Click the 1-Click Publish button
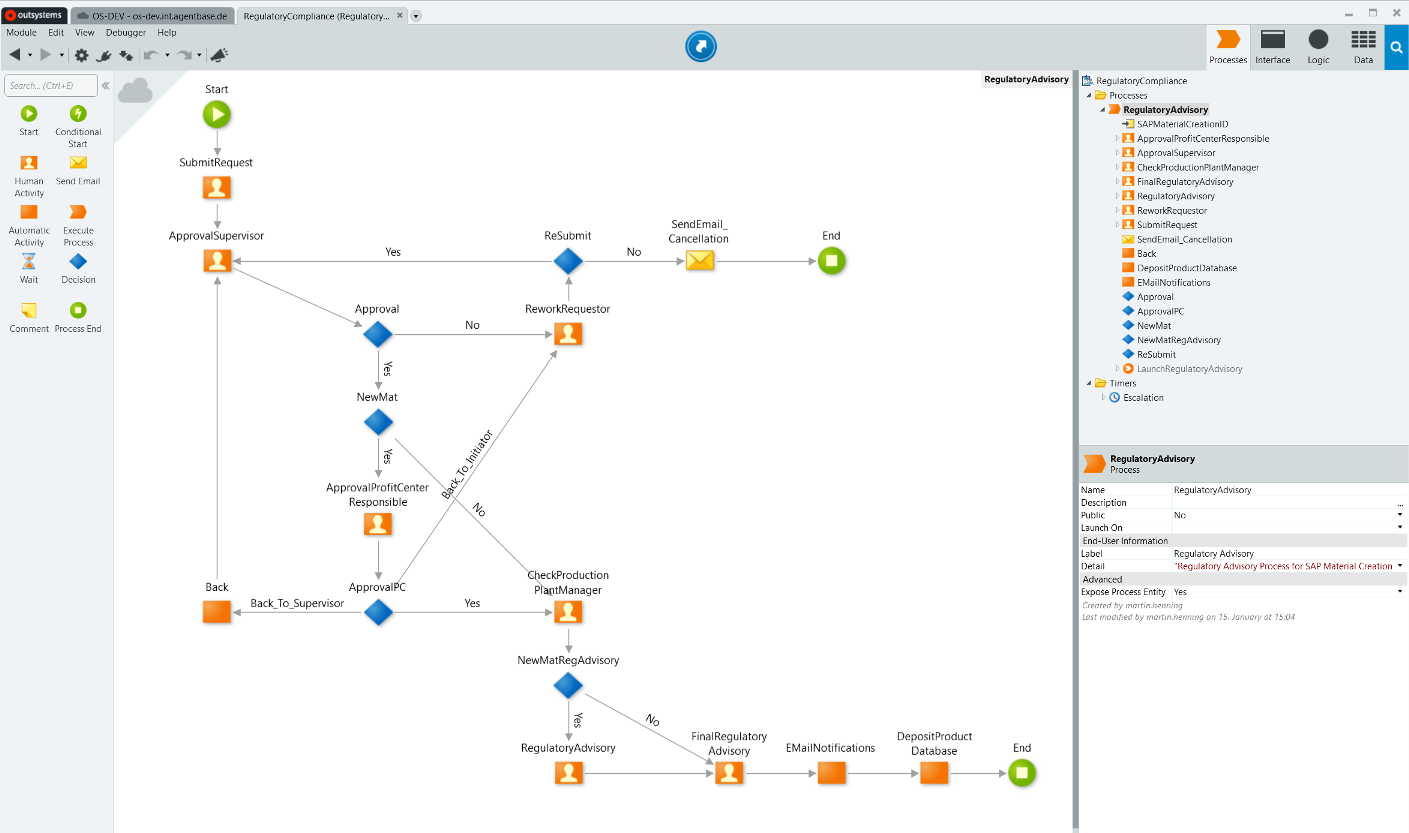Screen dimensions: 1409x833 [700, 45]
